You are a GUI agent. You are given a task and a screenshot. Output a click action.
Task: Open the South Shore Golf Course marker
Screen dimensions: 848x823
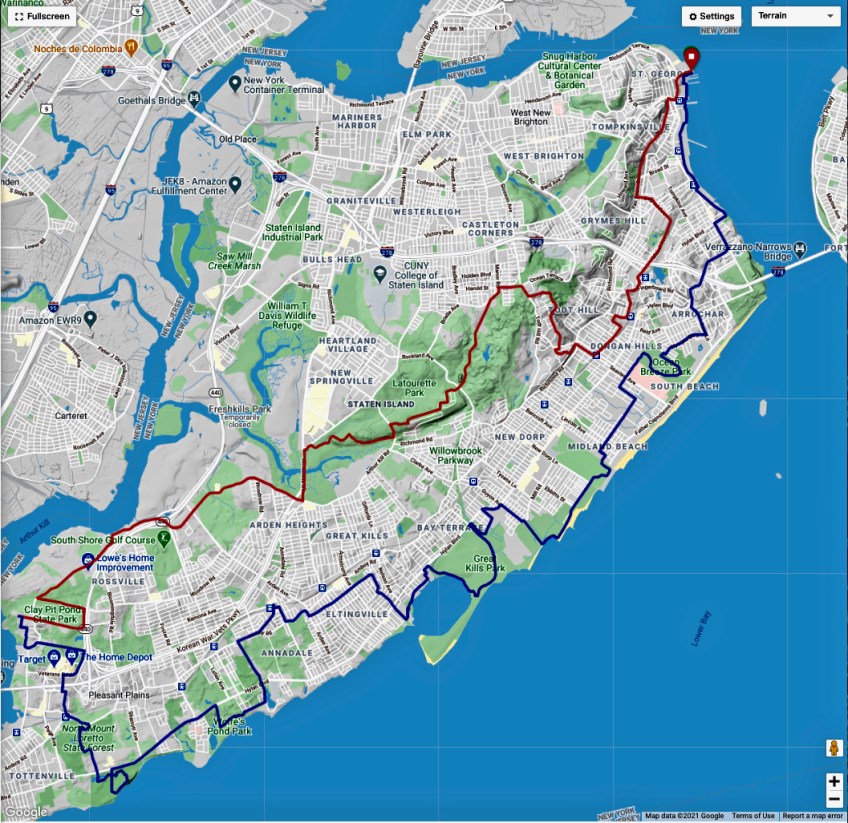click(x=166, y=539)
